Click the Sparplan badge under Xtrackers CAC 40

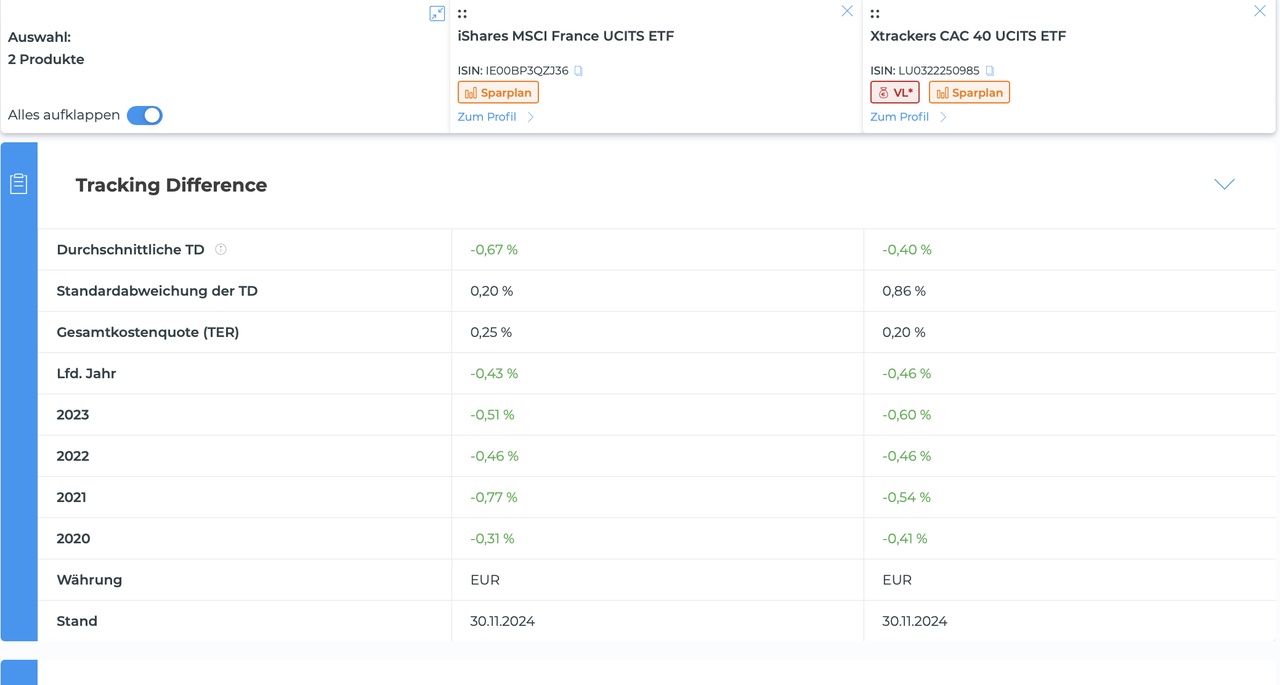pyautogui.click(x=969, y=93)
